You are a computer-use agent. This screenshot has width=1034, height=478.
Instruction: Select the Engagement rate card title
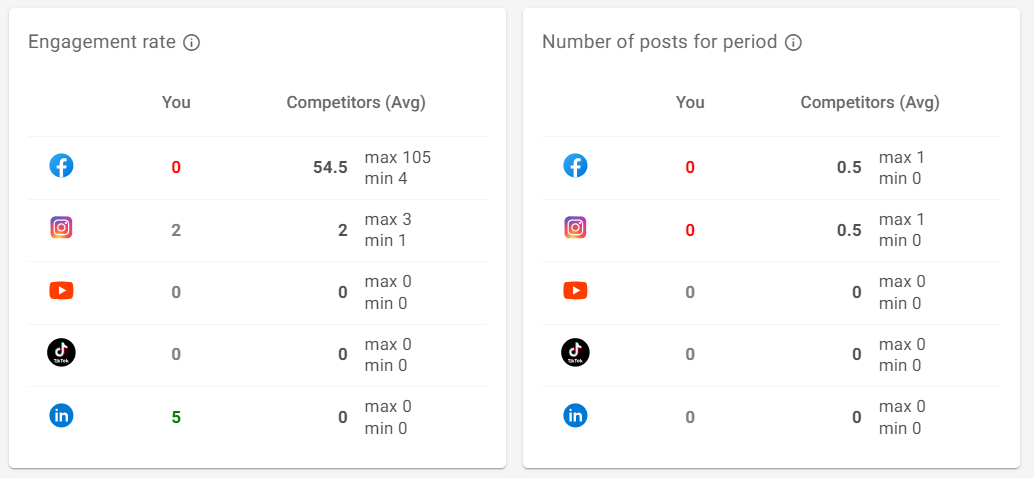pos(102,43)
